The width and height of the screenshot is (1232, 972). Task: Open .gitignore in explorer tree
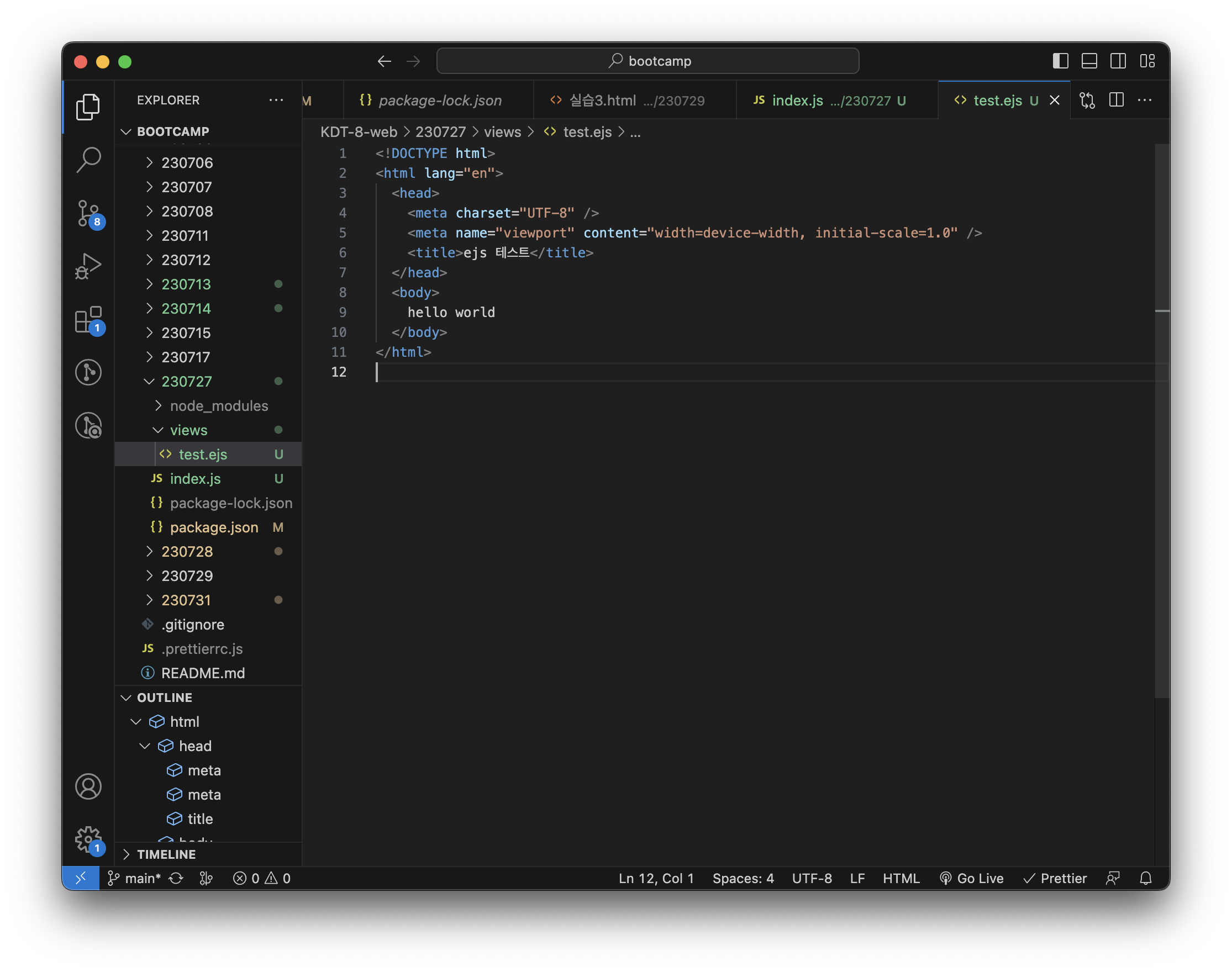(208, 624)
